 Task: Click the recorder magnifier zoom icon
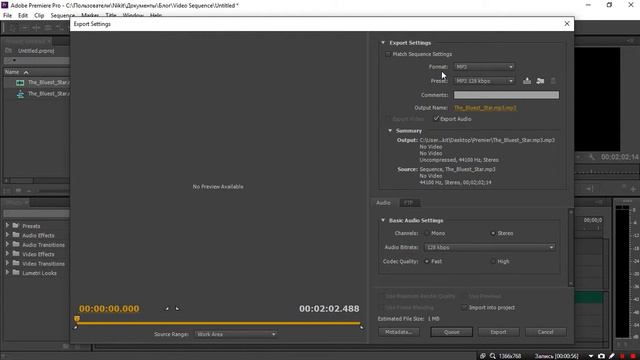pos(493,356)
